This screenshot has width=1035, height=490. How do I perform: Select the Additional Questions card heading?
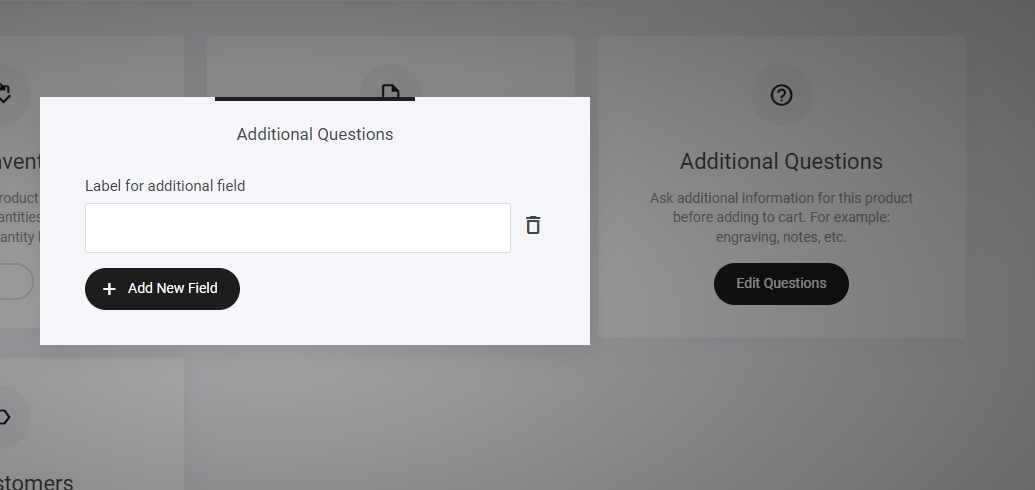click(x=781, y=162)
